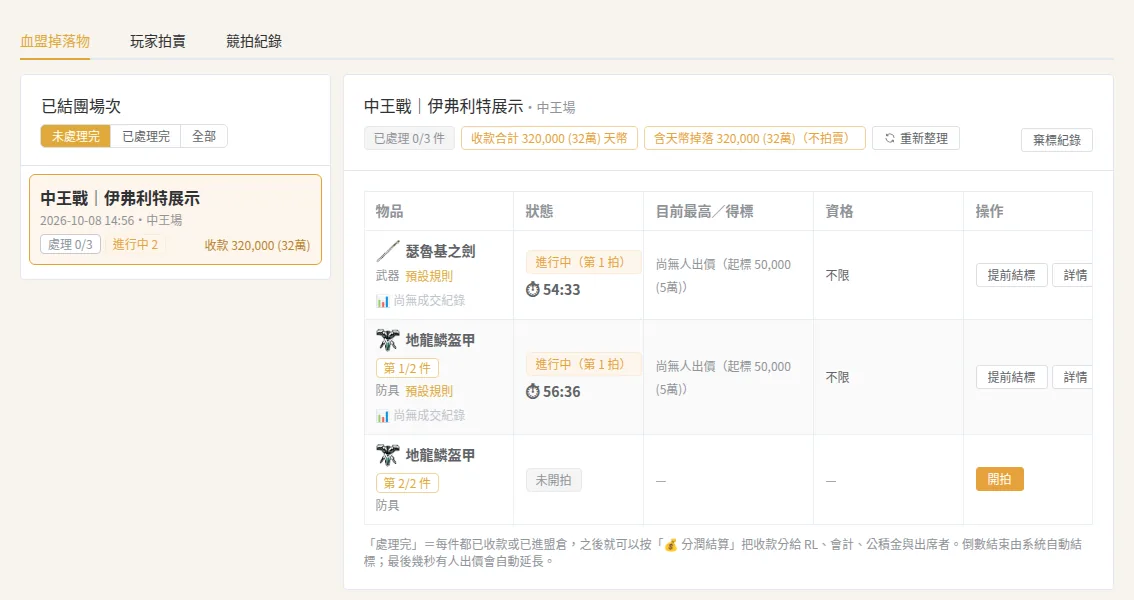
Task: Click the 瑟魯基之劍 item name
Action: [x=440, y=251]
